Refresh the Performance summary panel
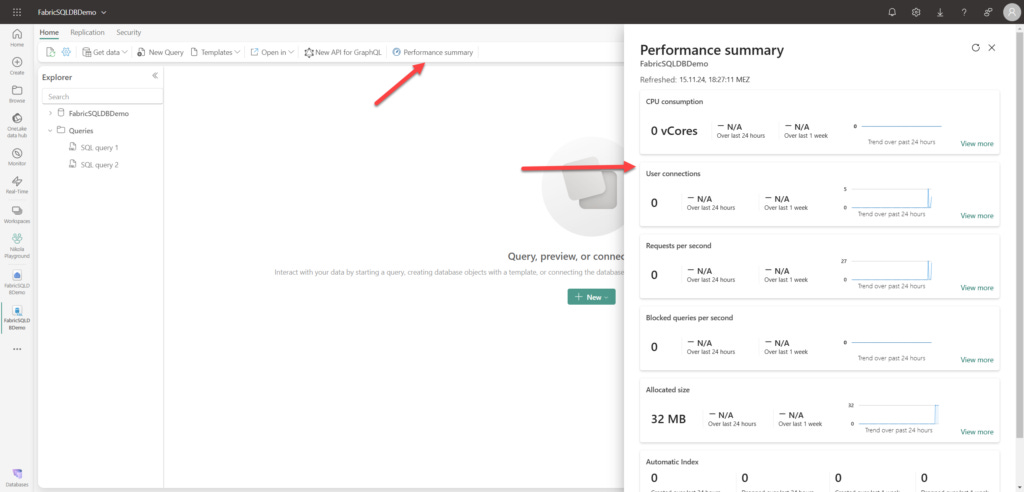The width and height of the screenshot is (1024, 492). (x=976, y=48)
